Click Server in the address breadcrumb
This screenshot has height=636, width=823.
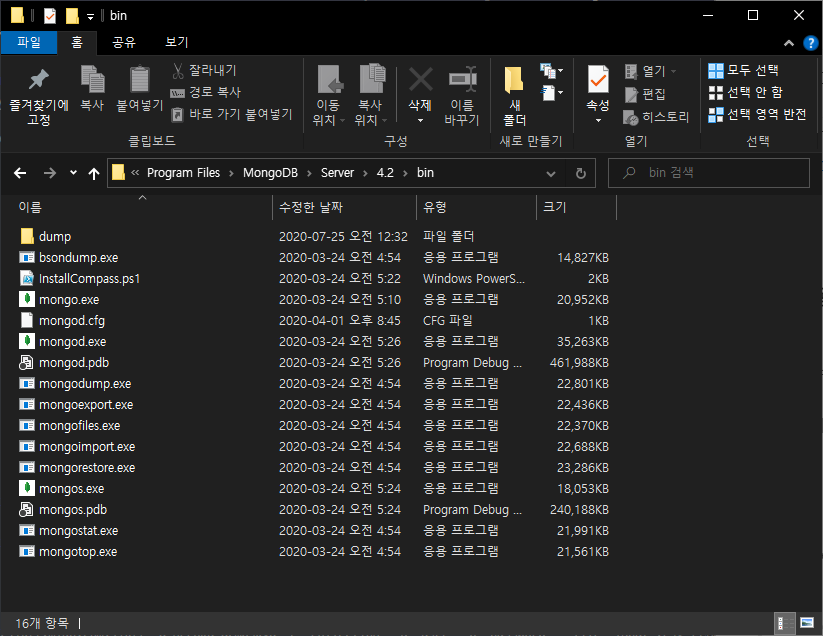click(337, 173)
